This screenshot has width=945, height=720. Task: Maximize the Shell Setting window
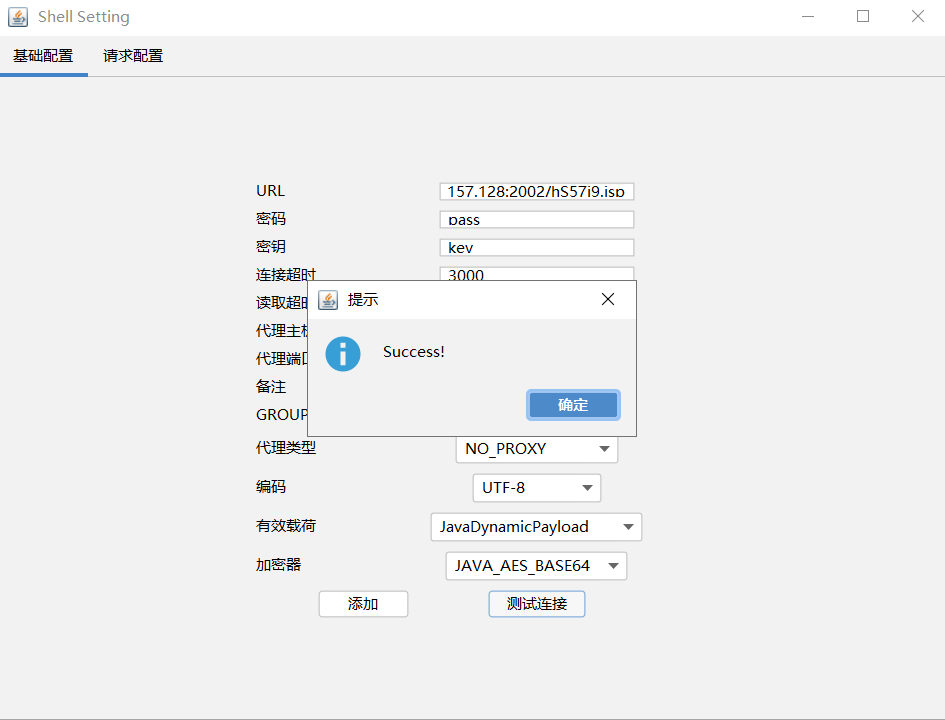point(863,17)
